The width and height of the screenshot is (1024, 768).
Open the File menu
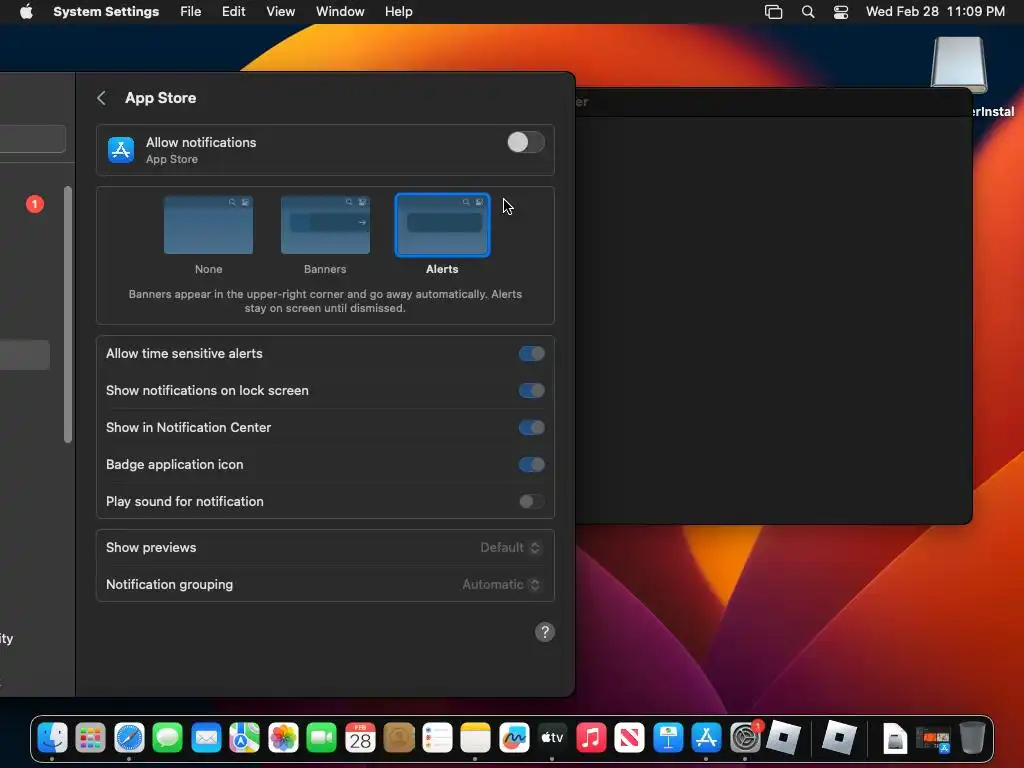(191, 12)
